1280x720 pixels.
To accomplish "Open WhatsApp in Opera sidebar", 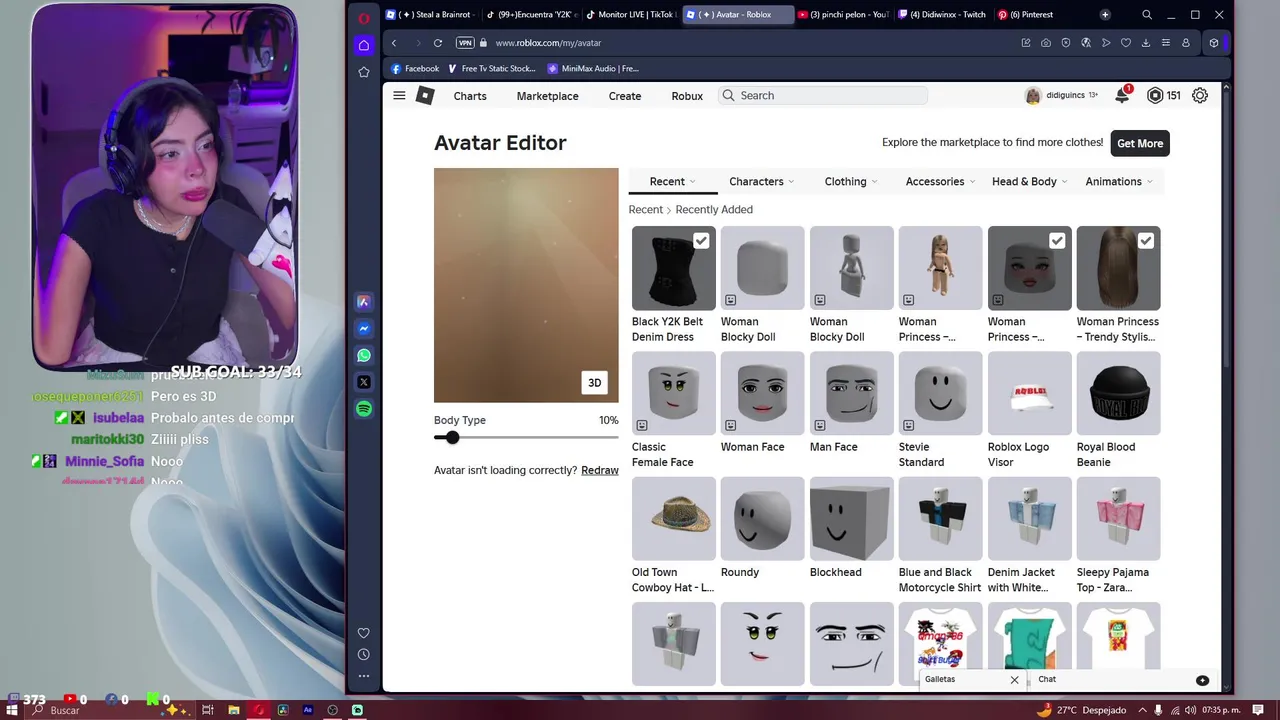I will 364,355.
